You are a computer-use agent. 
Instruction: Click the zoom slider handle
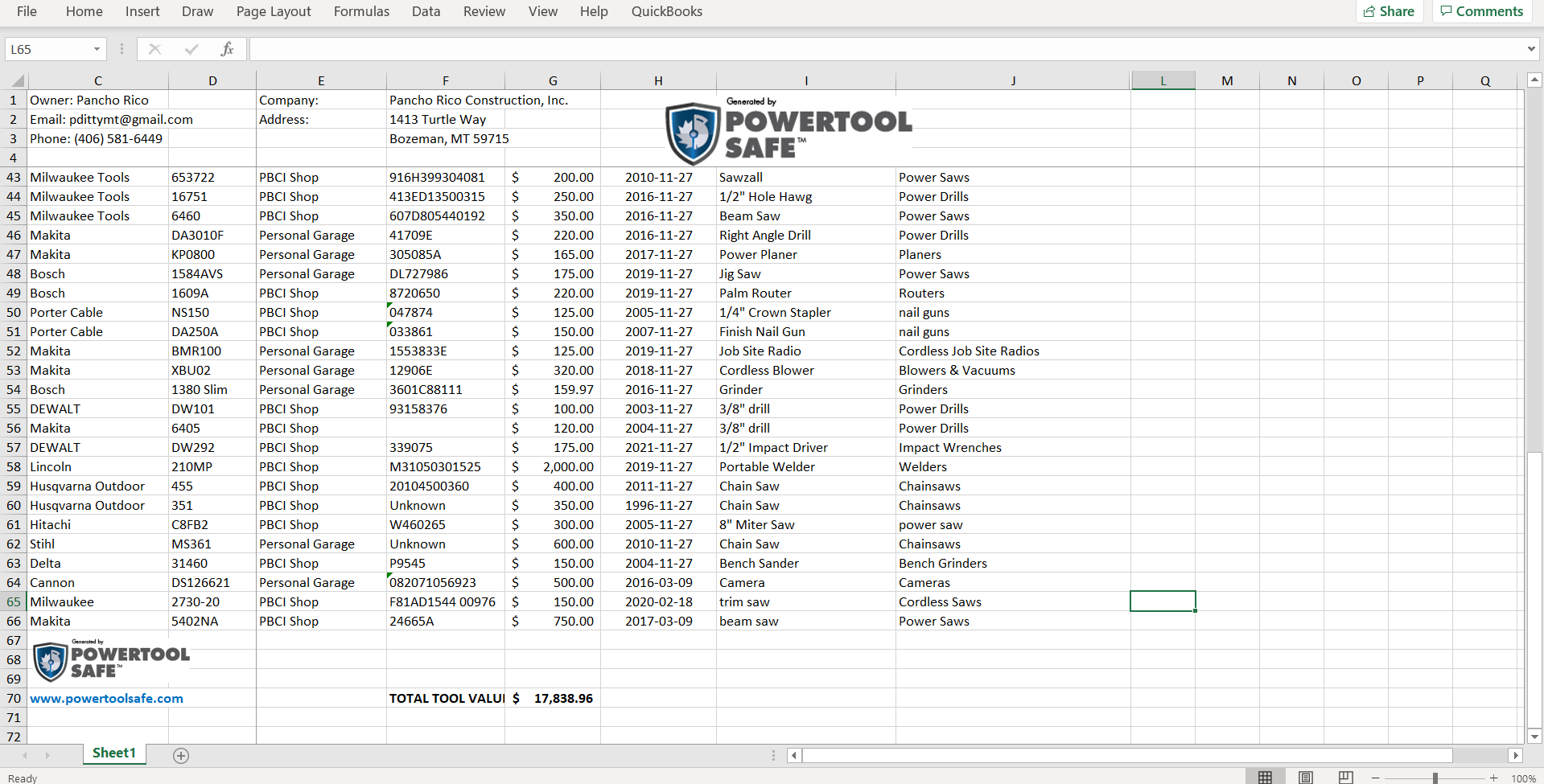coord(1435,778)
